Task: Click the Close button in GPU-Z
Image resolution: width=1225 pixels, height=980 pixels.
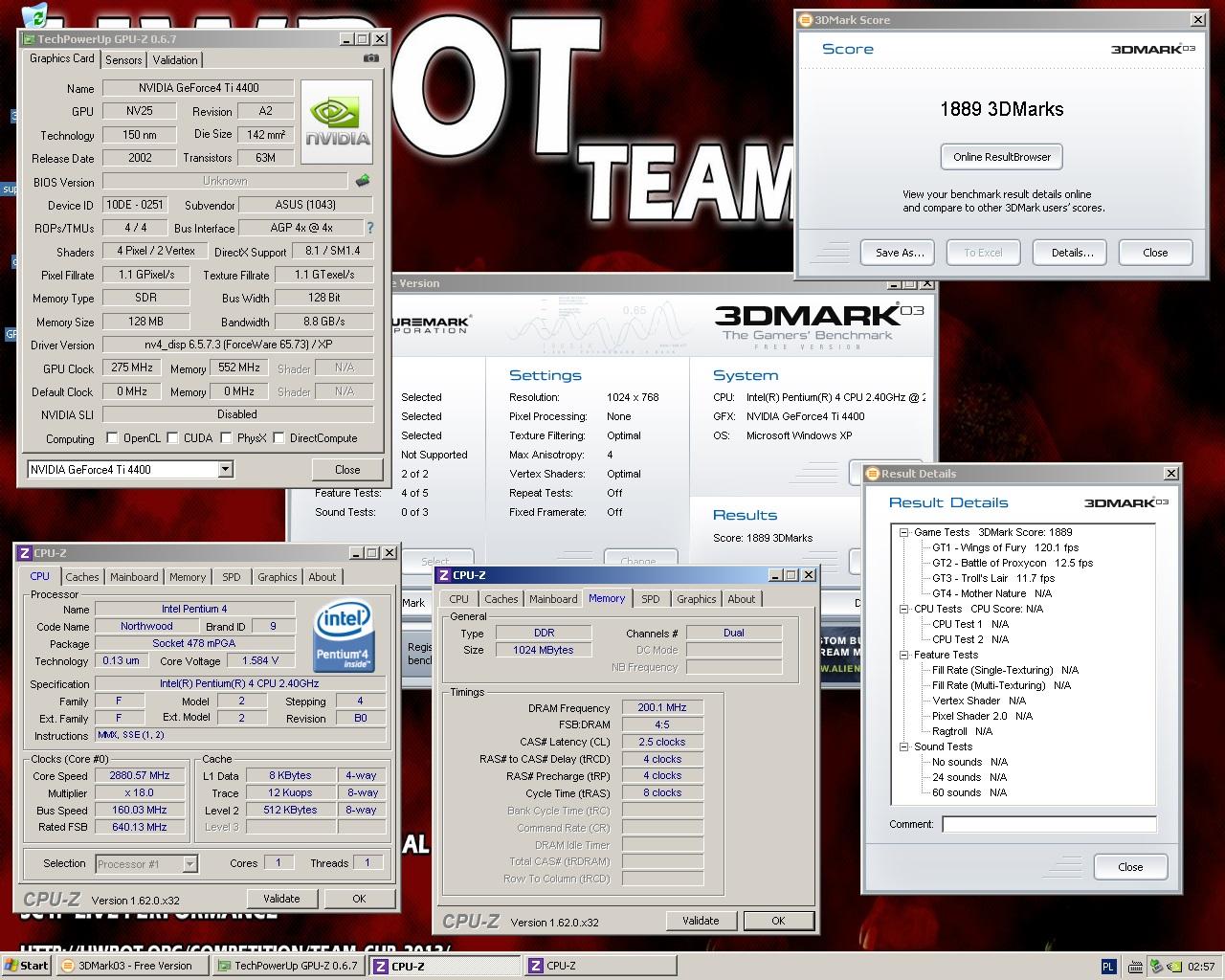Action: click(x=347, y=470)
